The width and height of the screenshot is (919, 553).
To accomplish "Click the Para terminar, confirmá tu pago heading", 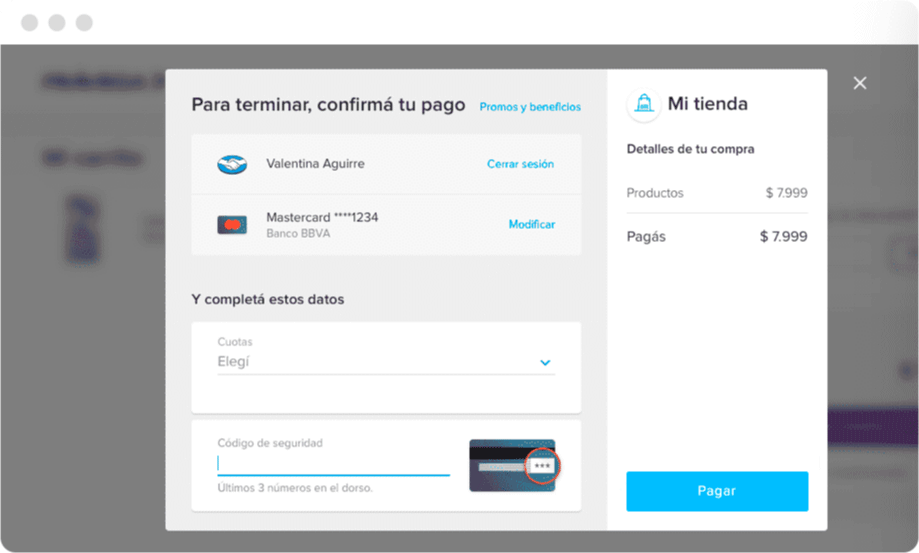I will click(x=328, y=104).
